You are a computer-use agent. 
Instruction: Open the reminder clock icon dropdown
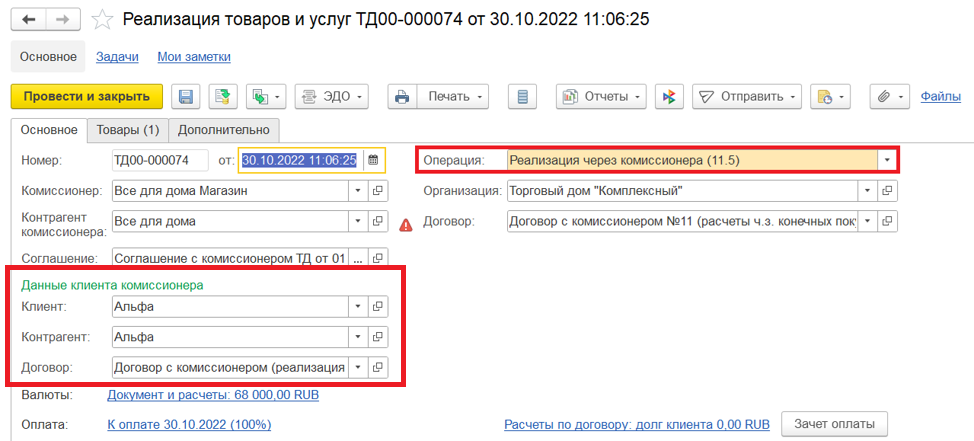[831, 96]
